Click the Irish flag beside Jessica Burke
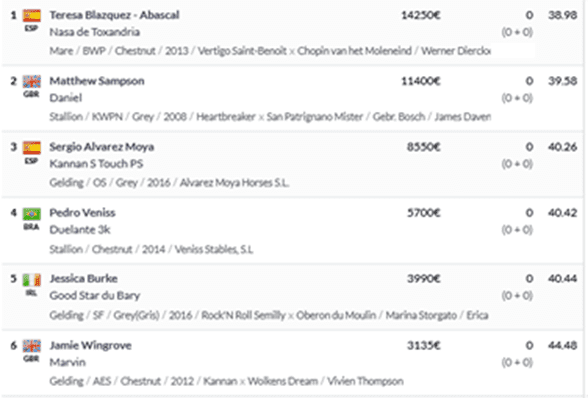 point(32,280)
